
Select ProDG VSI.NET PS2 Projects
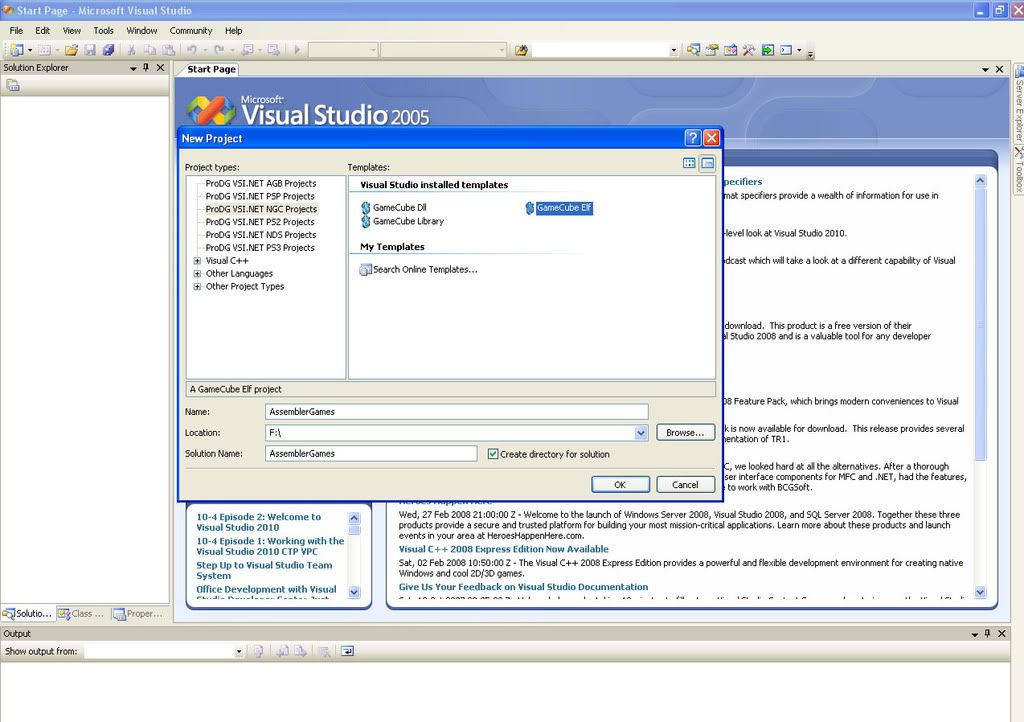point(260,222)
